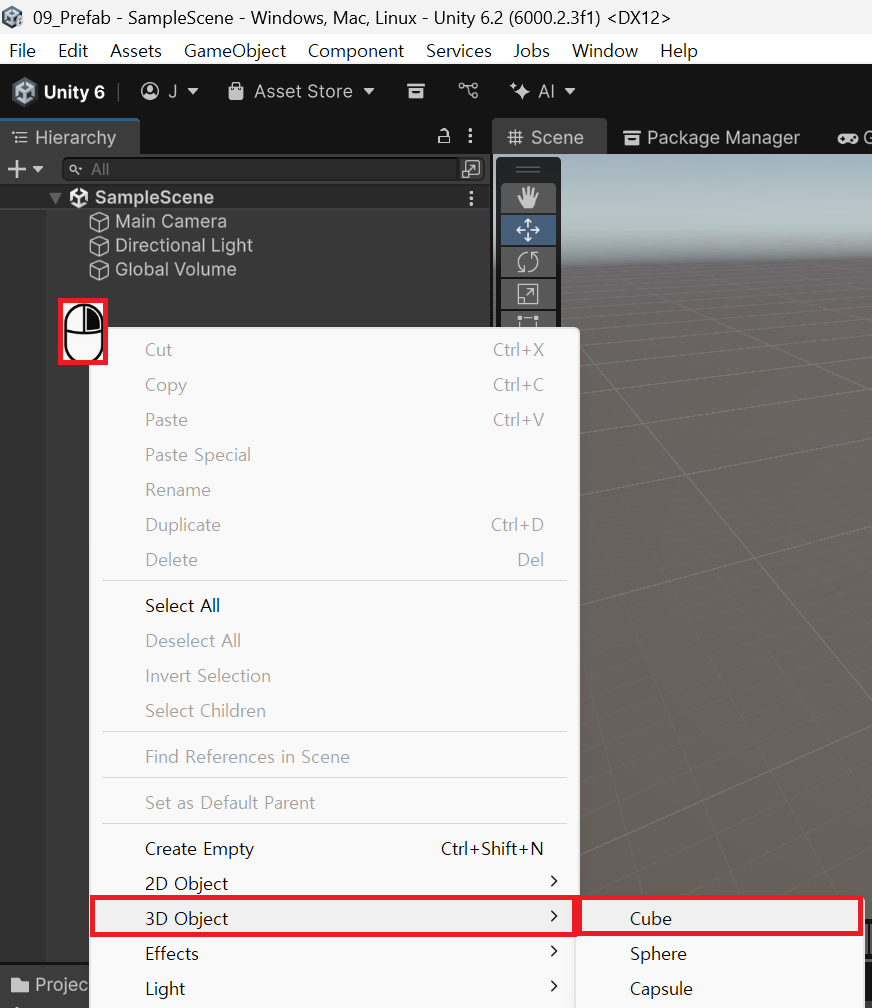Switch to the Hierarchy tab
Image resolution: width=872 pixels, height=1008 pixels.
tap(69, 137)
